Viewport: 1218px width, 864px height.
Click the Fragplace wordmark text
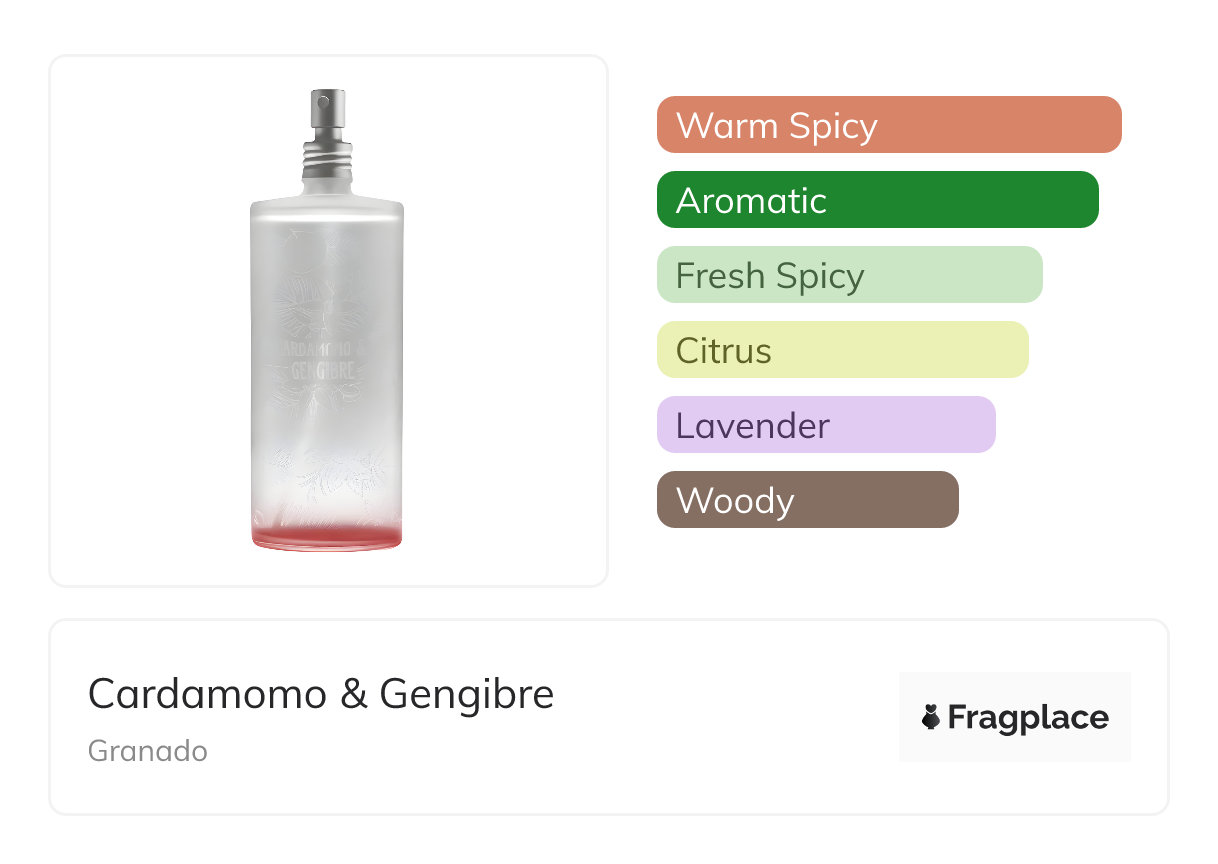click(x=1028, y=718)
